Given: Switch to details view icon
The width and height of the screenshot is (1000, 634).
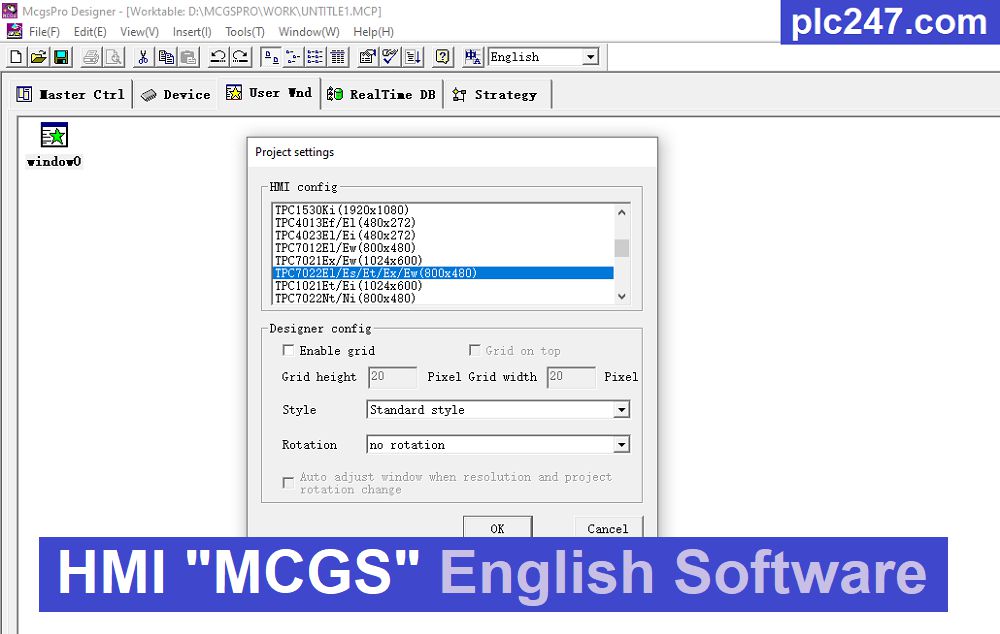Looking at the screenshot, I should coord(338,57).
